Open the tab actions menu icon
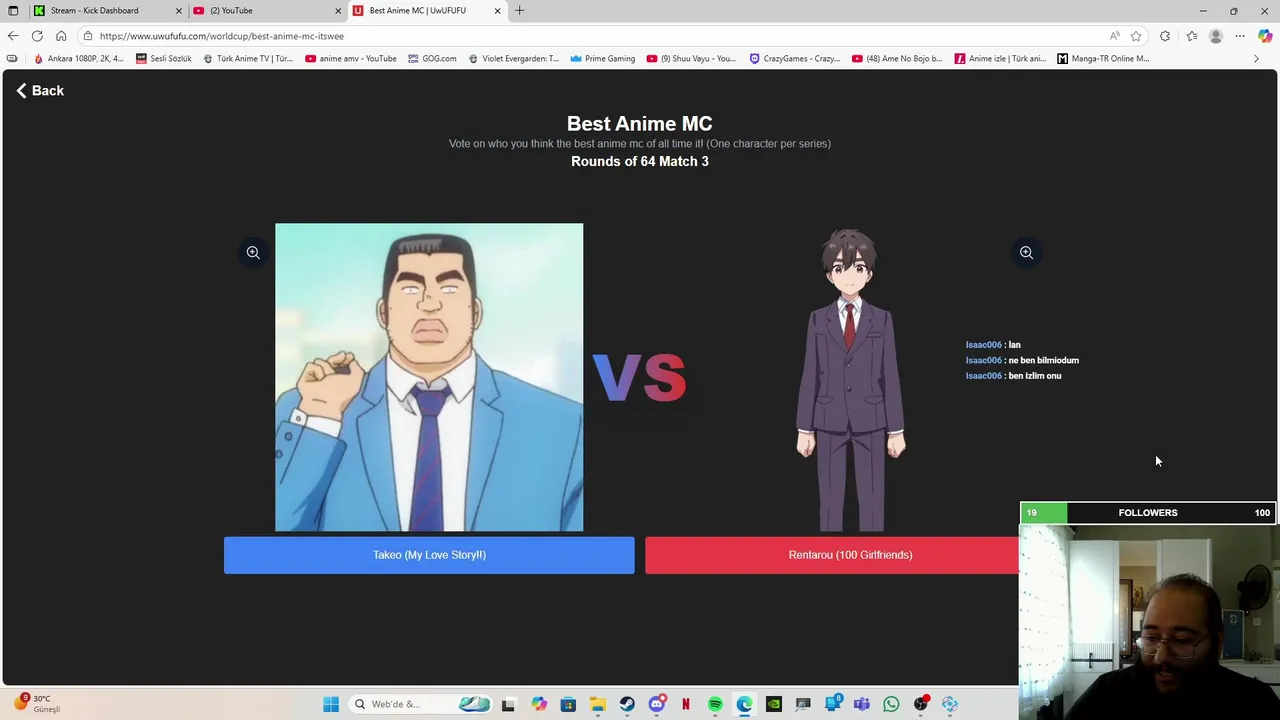 click(13, 11)
